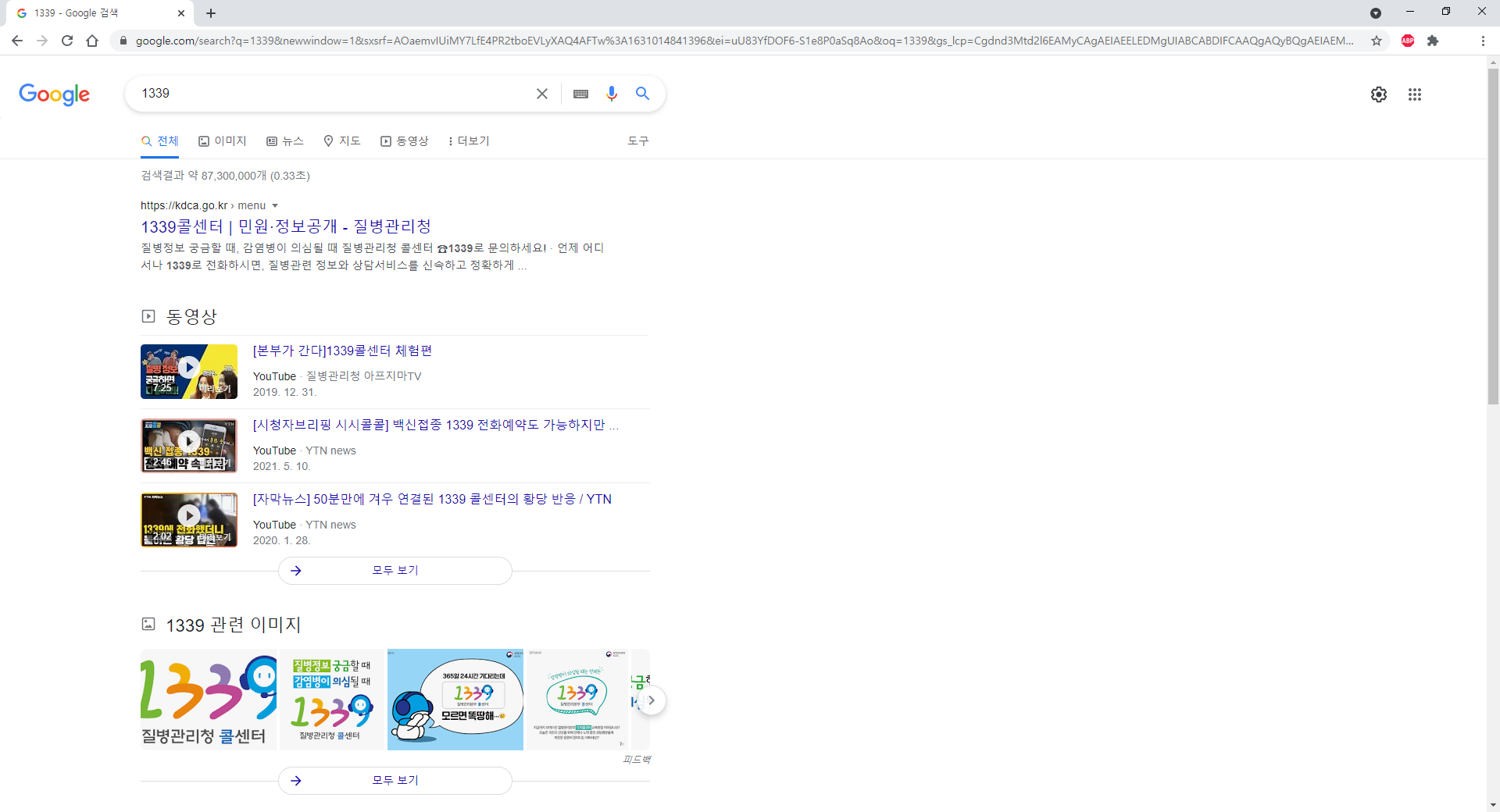Close the 1339 Google search tab
This screenshot has width=1500, height=812.
coord(180,13)
